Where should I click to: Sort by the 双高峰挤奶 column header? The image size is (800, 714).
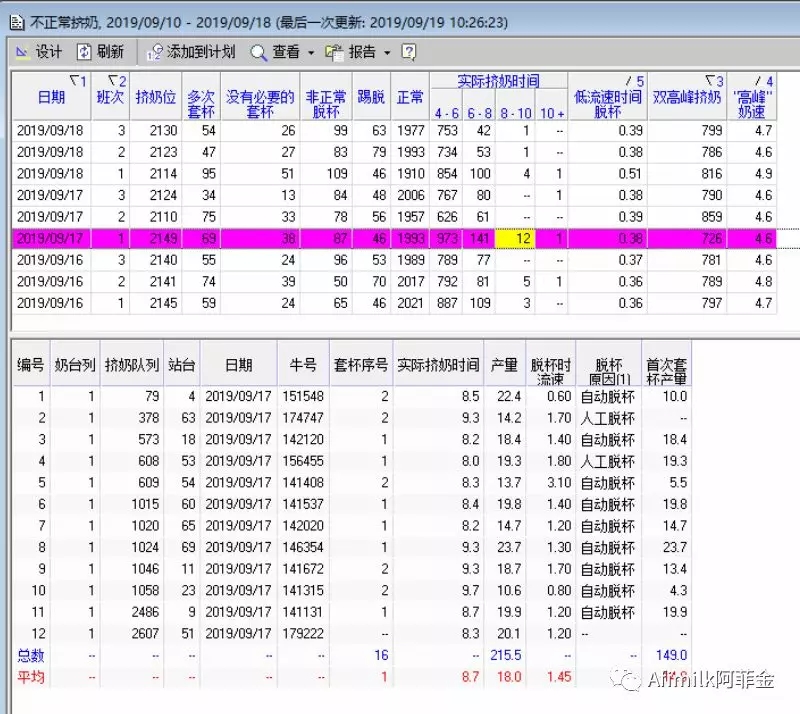[687, 96]
